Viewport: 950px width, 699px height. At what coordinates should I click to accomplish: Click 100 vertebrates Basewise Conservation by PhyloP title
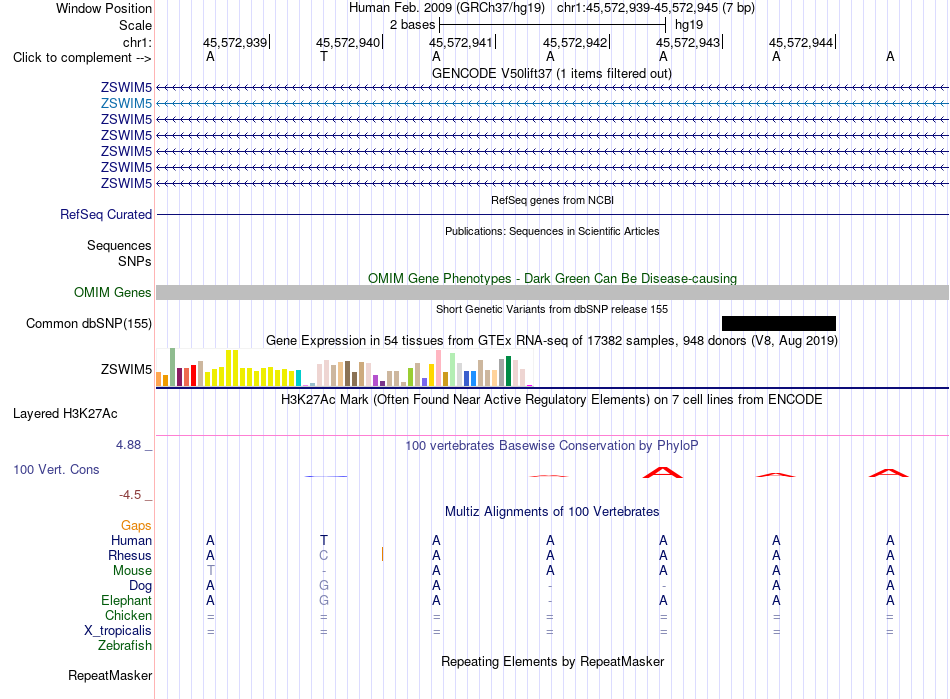(552, 446)
